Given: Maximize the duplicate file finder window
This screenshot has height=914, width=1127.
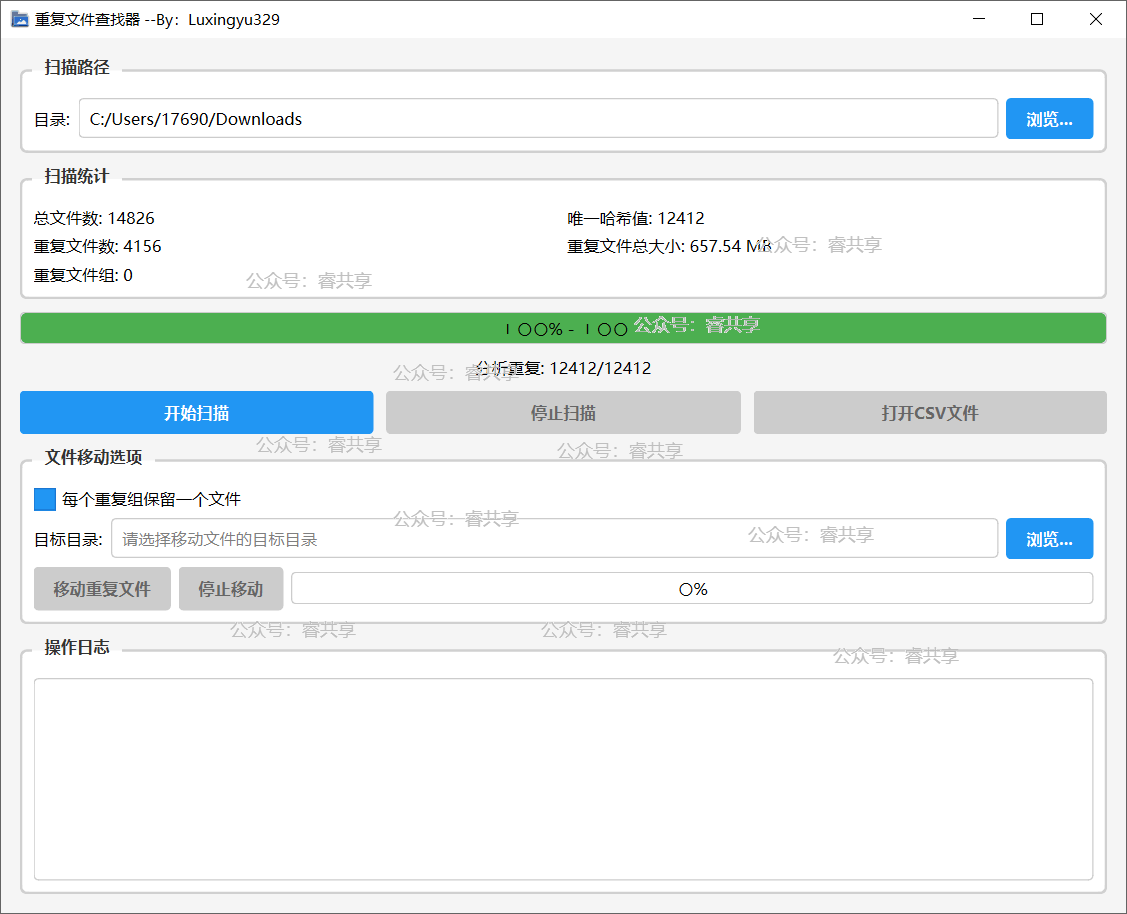Looking at the screenshot, I should [x=1037, y=19].
